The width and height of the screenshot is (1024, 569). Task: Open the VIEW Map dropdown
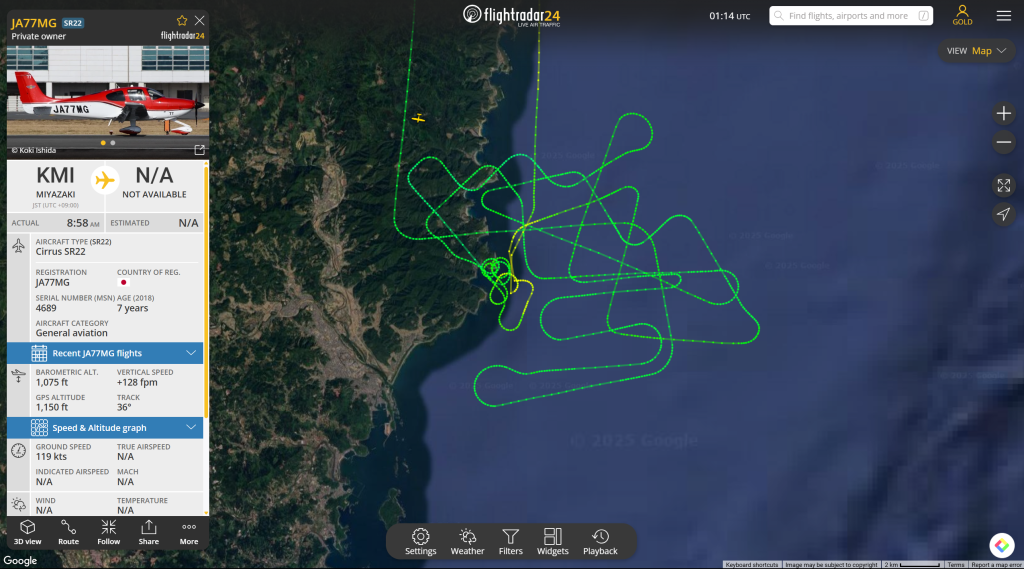tap(977, 51)
